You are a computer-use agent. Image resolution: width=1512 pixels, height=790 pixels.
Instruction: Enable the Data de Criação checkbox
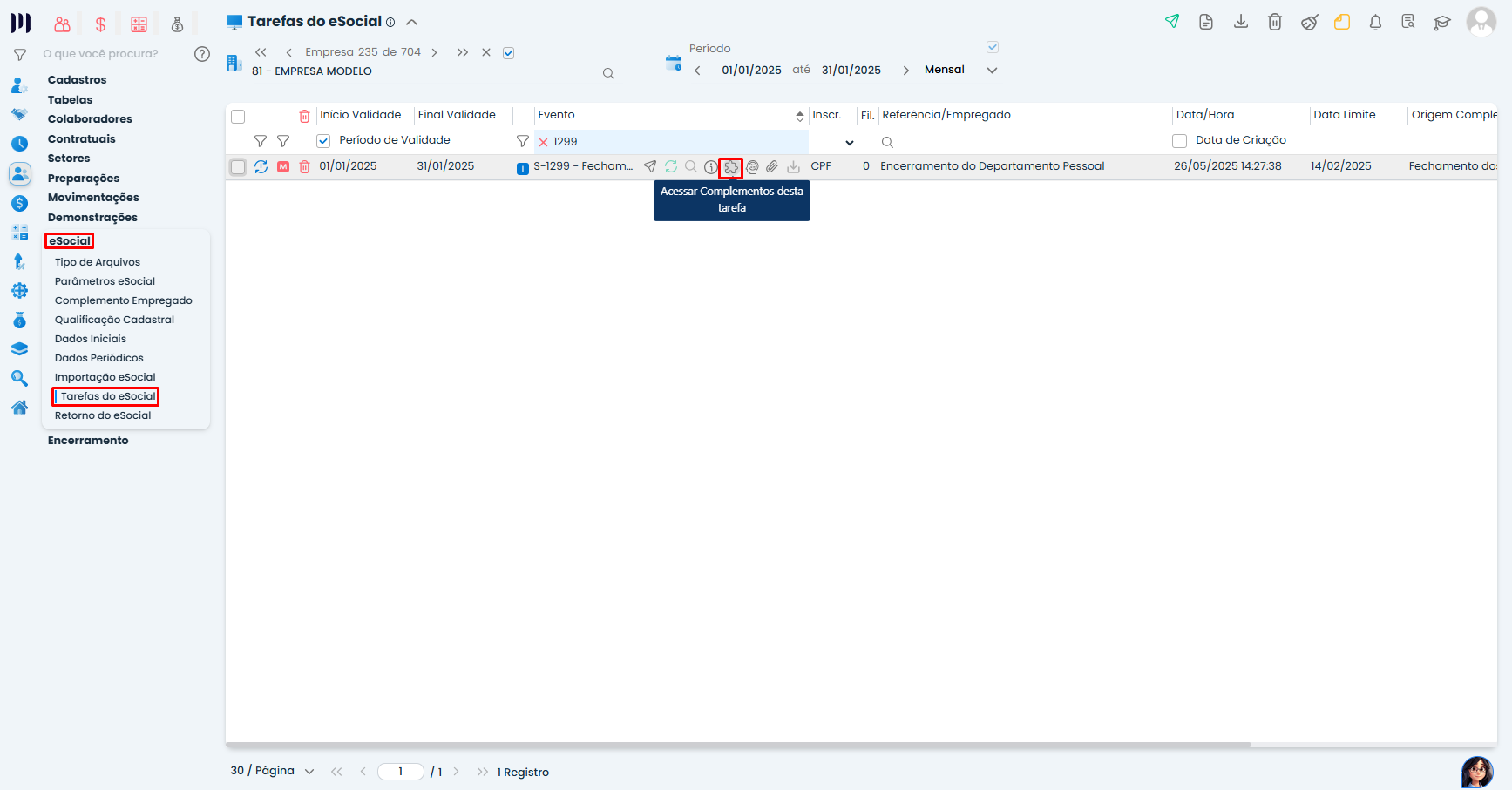pyautogui.click(x=1180, y=141)
